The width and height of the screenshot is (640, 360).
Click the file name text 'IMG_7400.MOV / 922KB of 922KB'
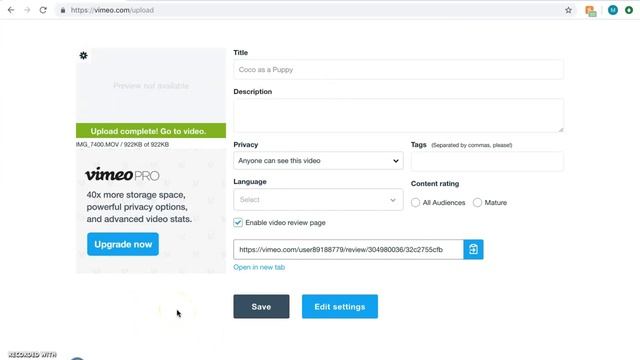(x=122, y=144)
